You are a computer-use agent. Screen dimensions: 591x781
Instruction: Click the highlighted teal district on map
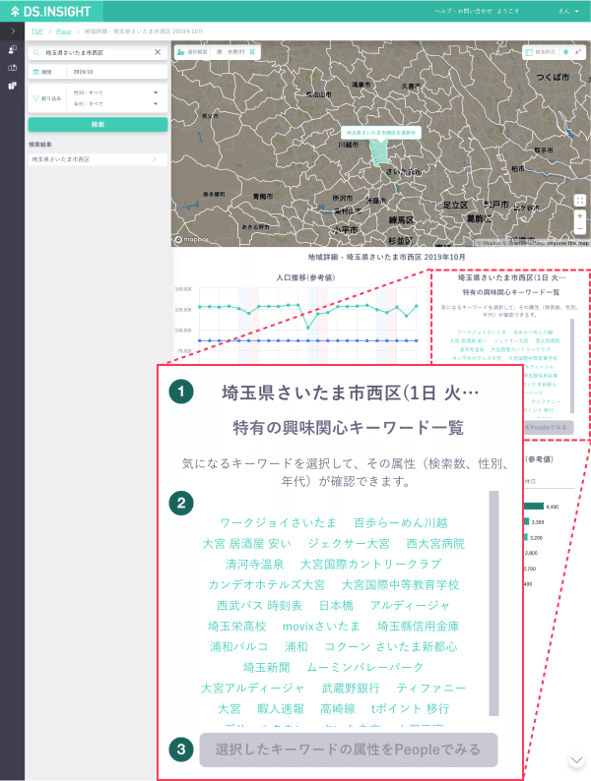coord(379,153)
